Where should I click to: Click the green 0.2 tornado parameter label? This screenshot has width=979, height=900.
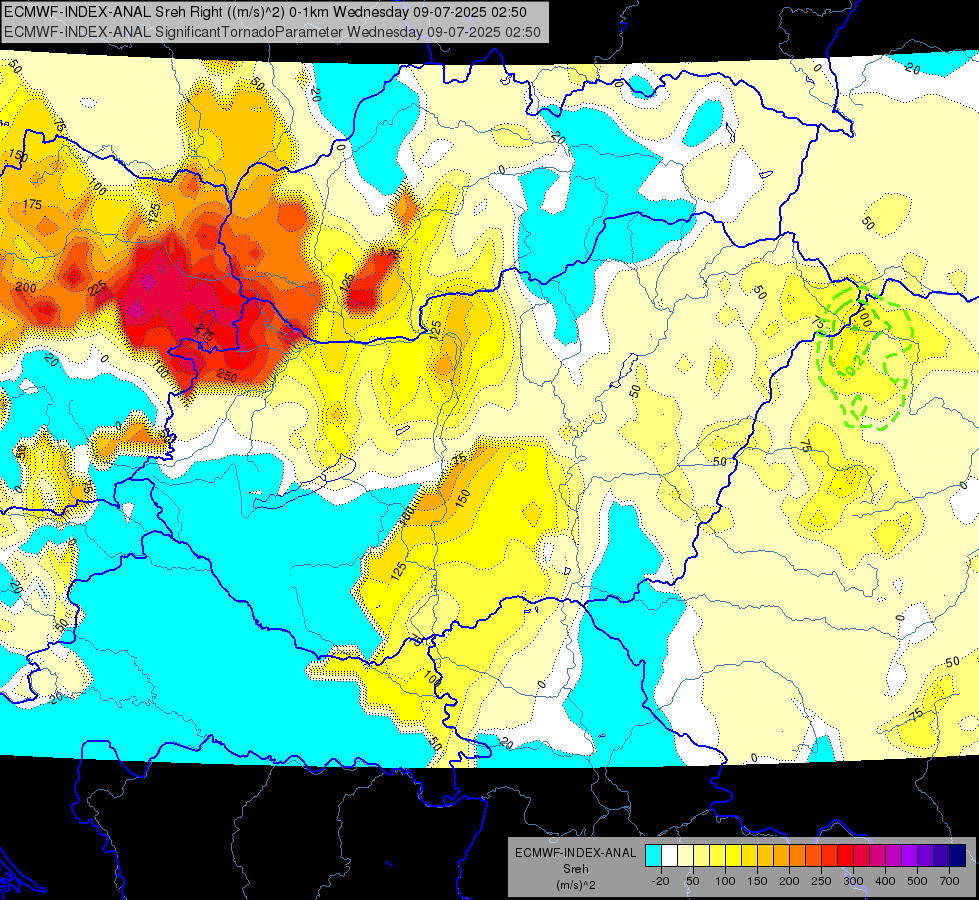(x=856, y=366)
